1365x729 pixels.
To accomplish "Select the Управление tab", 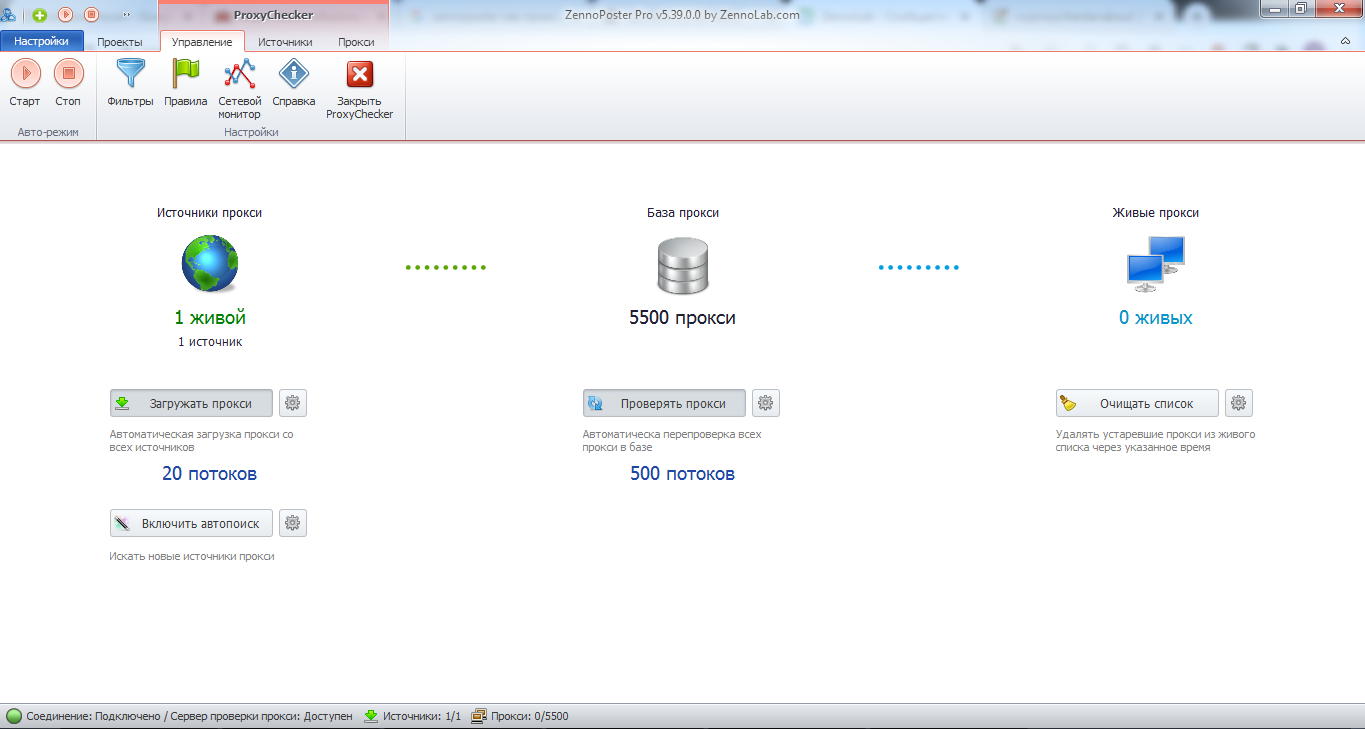I will [x=202, y=42].
